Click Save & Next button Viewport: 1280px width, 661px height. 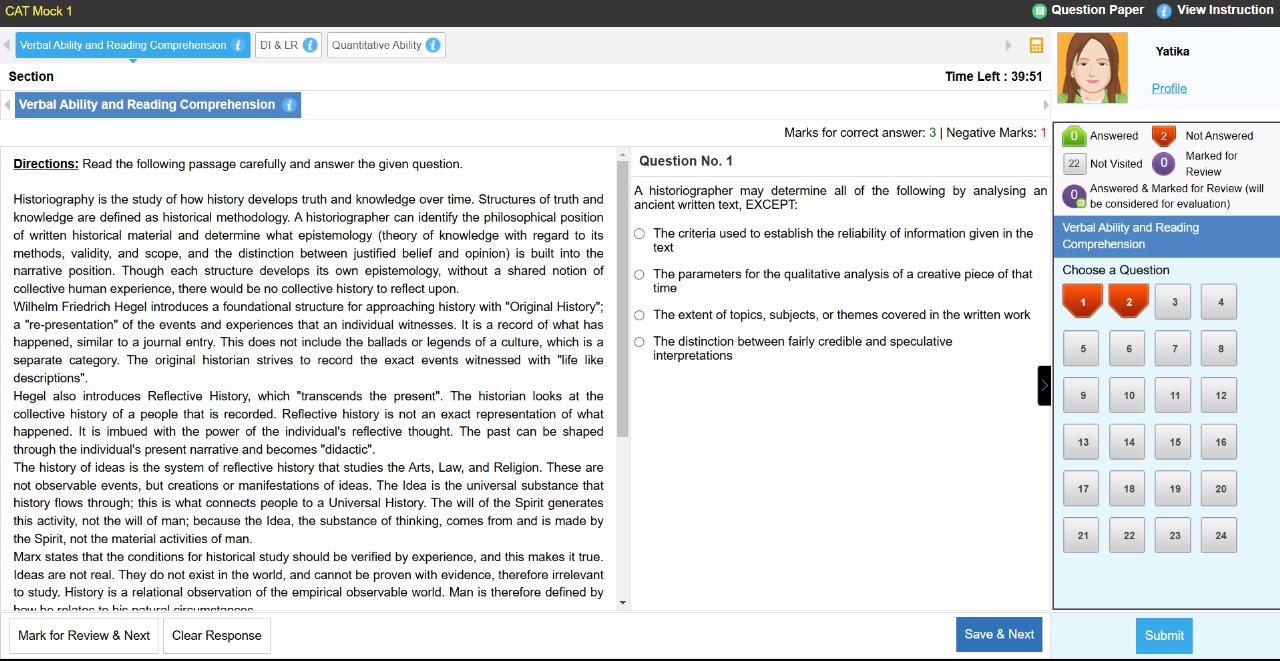pos(999,634)
